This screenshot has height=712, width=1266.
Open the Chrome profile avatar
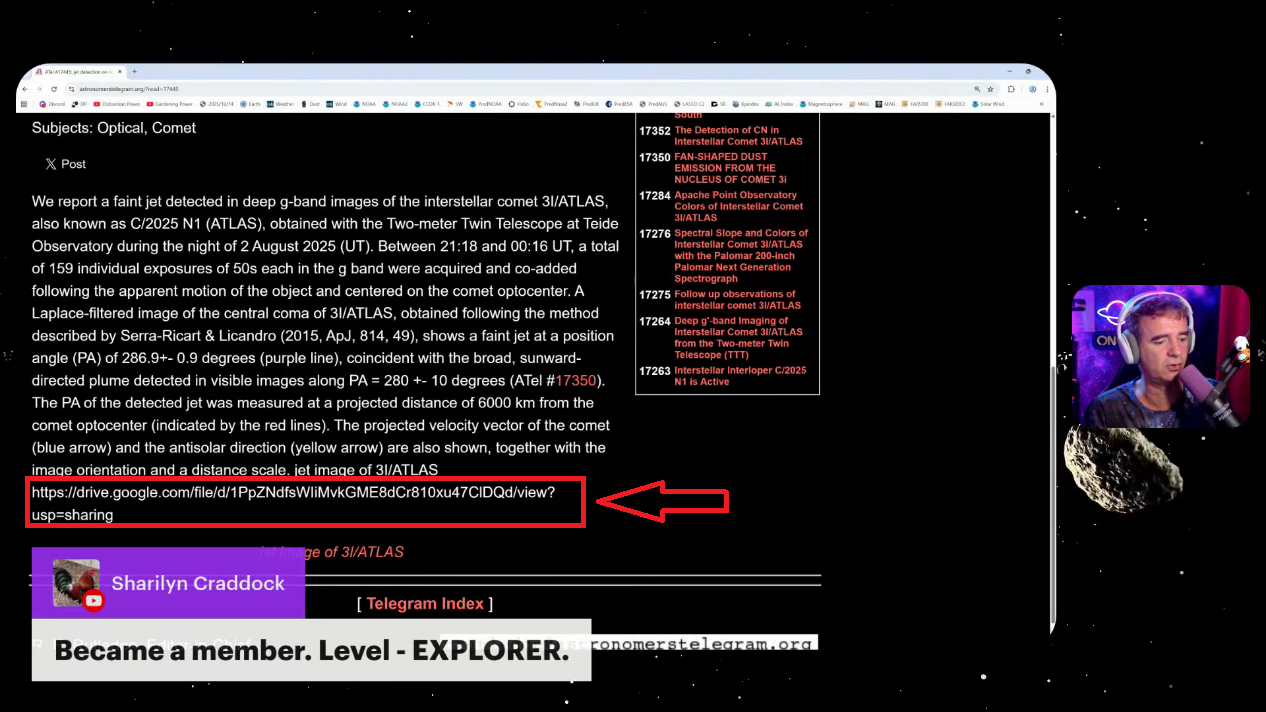[1032, 89]
